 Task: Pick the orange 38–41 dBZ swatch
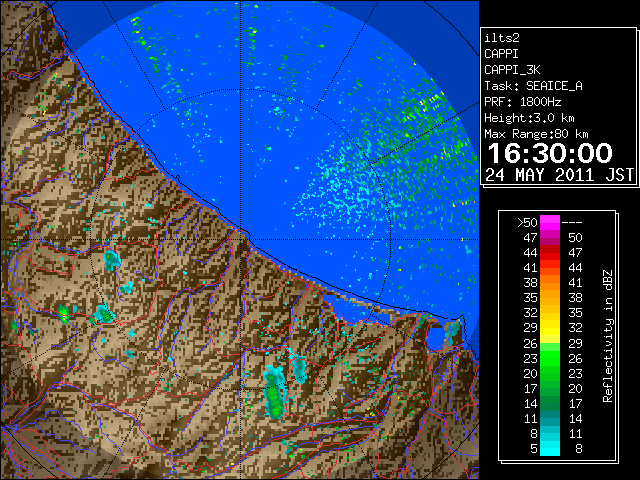[x=550, y=283]
